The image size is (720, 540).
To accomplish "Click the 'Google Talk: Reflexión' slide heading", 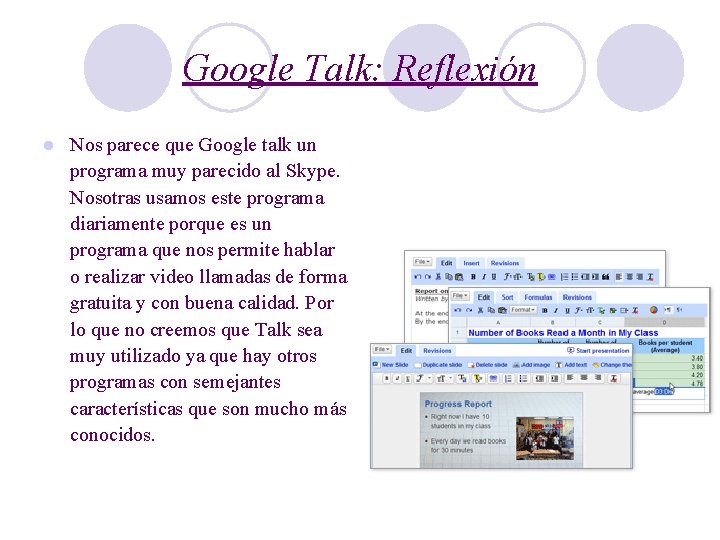I will pyautogui.click(x=360, y=68).
